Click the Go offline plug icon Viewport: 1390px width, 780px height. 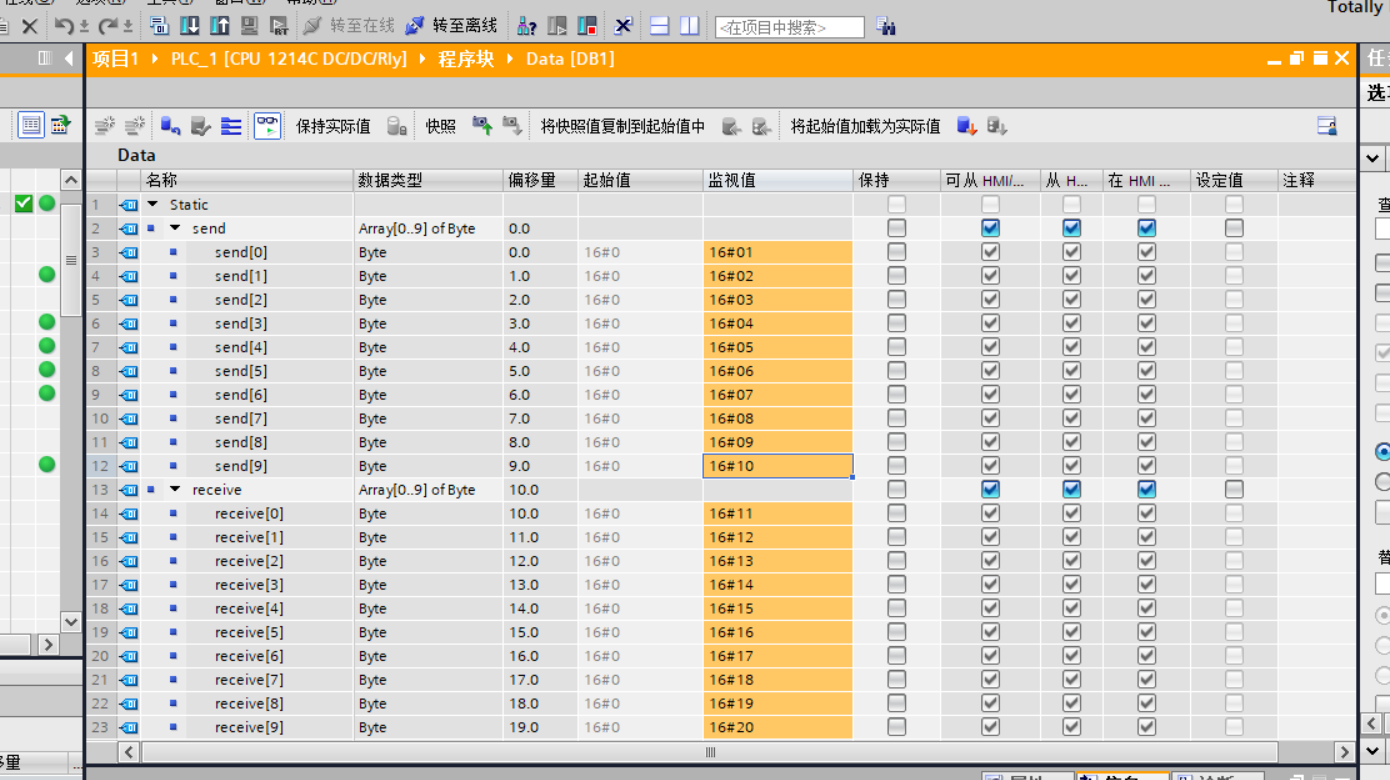pos(415,26)
